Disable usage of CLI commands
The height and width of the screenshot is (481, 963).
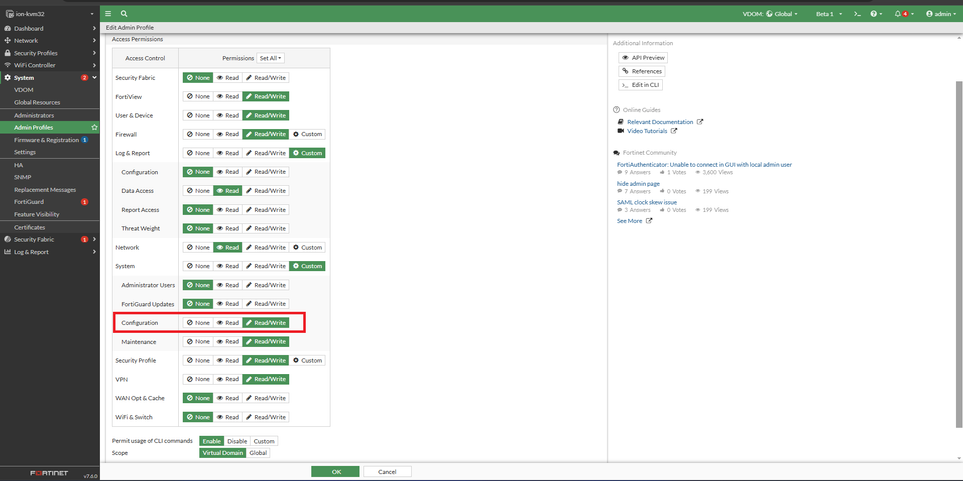[x=237, y=441]
